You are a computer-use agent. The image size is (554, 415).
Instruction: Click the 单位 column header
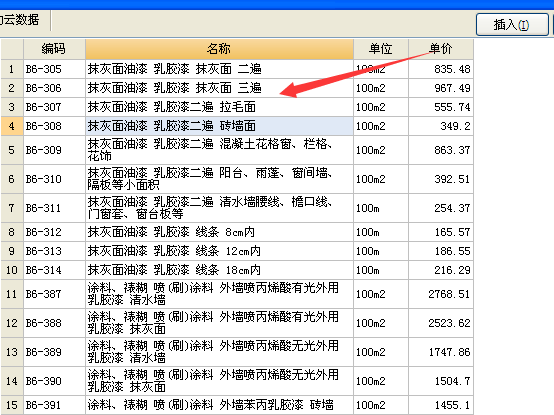tap(381, 49)
